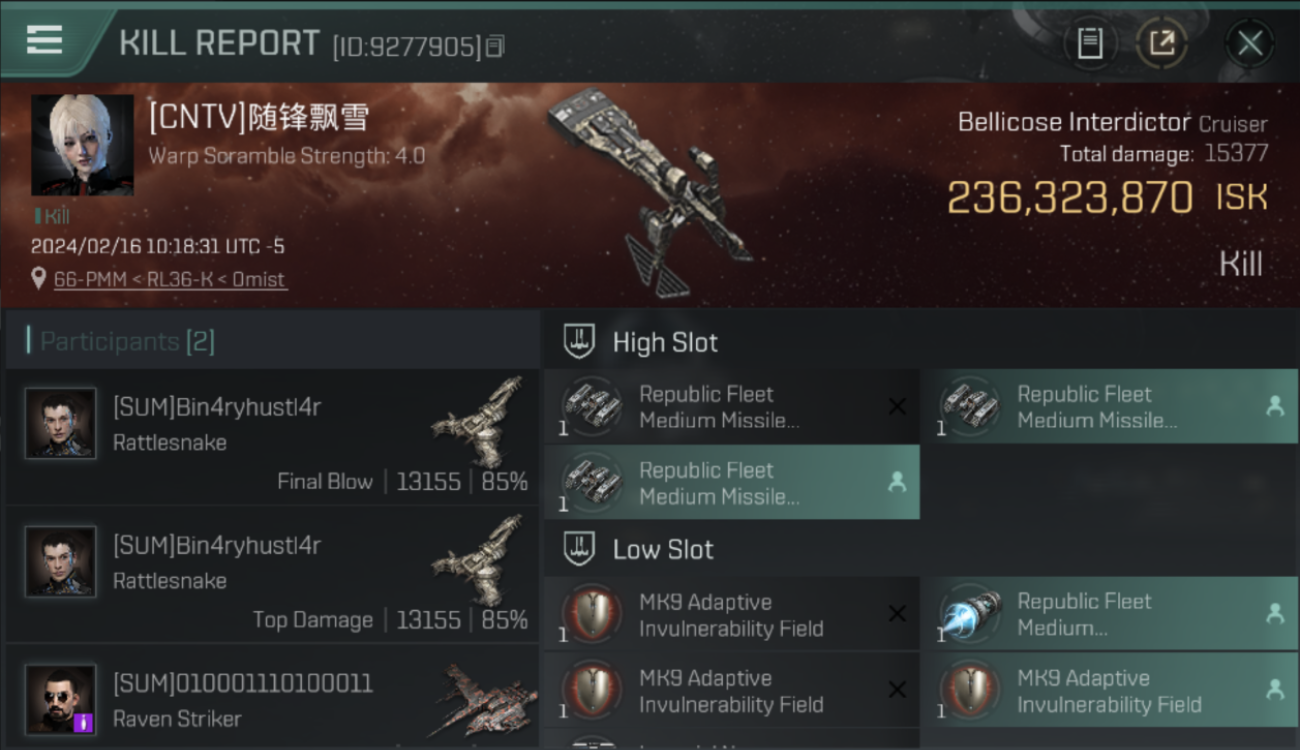Open the Raven Striker participant row
1300x750 pixels.
[x=272, y=698]
